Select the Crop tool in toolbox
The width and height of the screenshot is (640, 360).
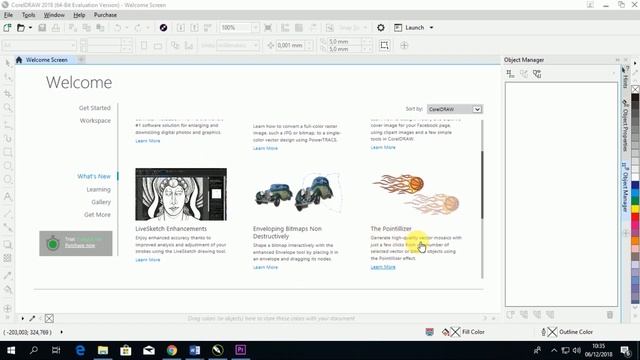pyautogui.click(x=7, y=93)
